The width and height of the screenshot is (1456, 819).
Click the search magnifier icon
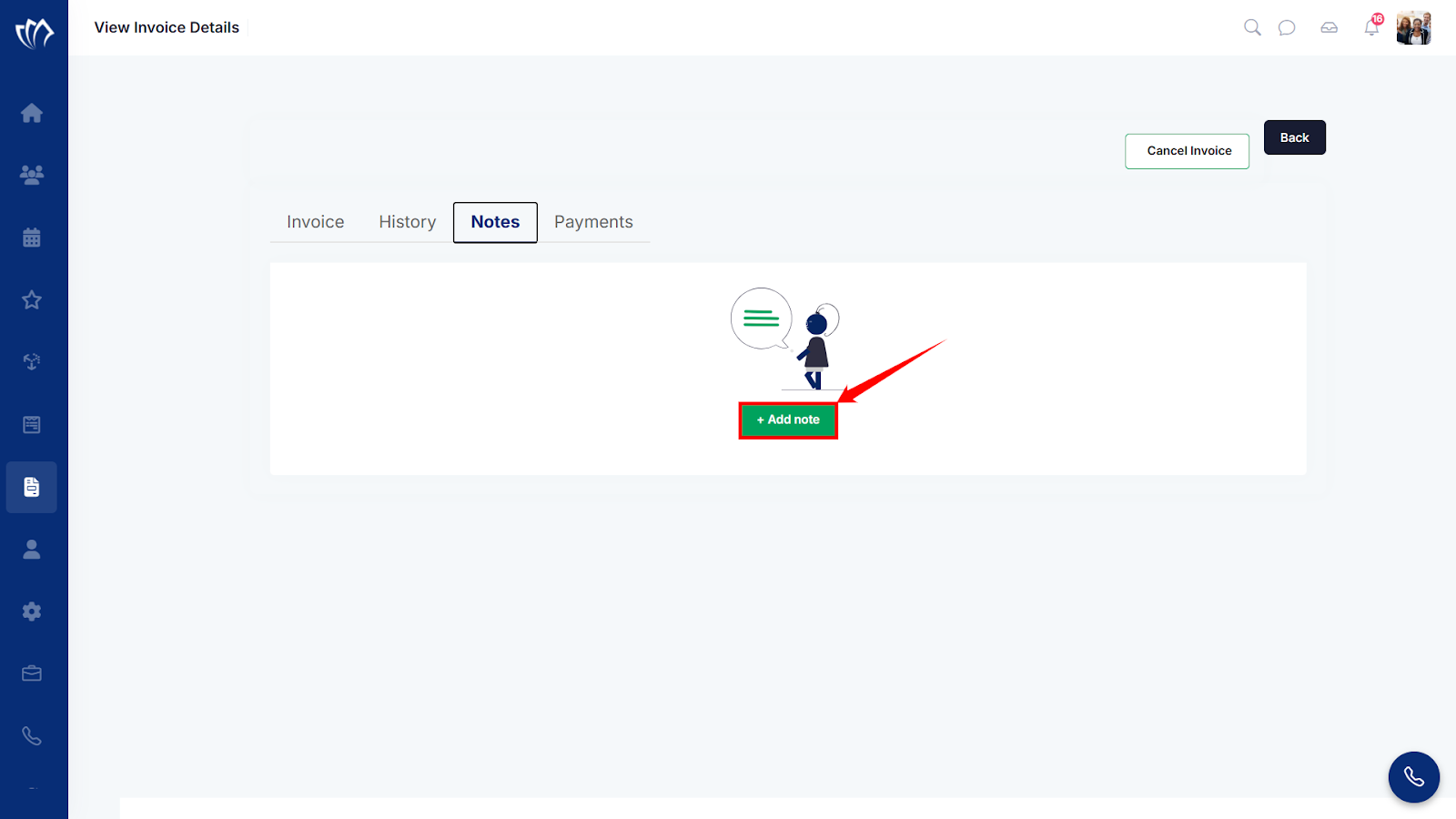[x=1252, y=27]
